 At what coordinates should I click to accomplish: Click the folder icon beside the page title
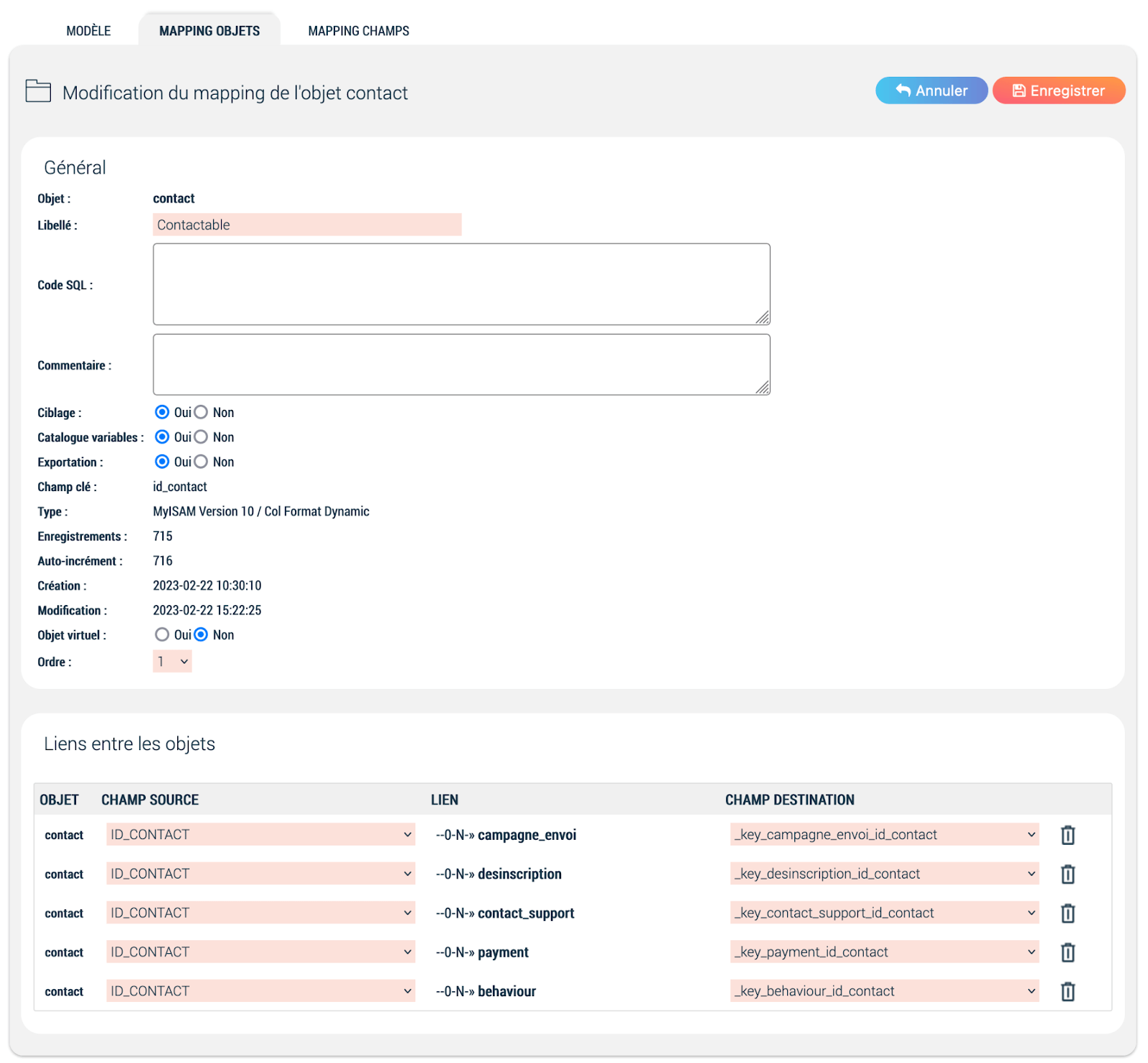pyautogui.click(x=38, y=91)
